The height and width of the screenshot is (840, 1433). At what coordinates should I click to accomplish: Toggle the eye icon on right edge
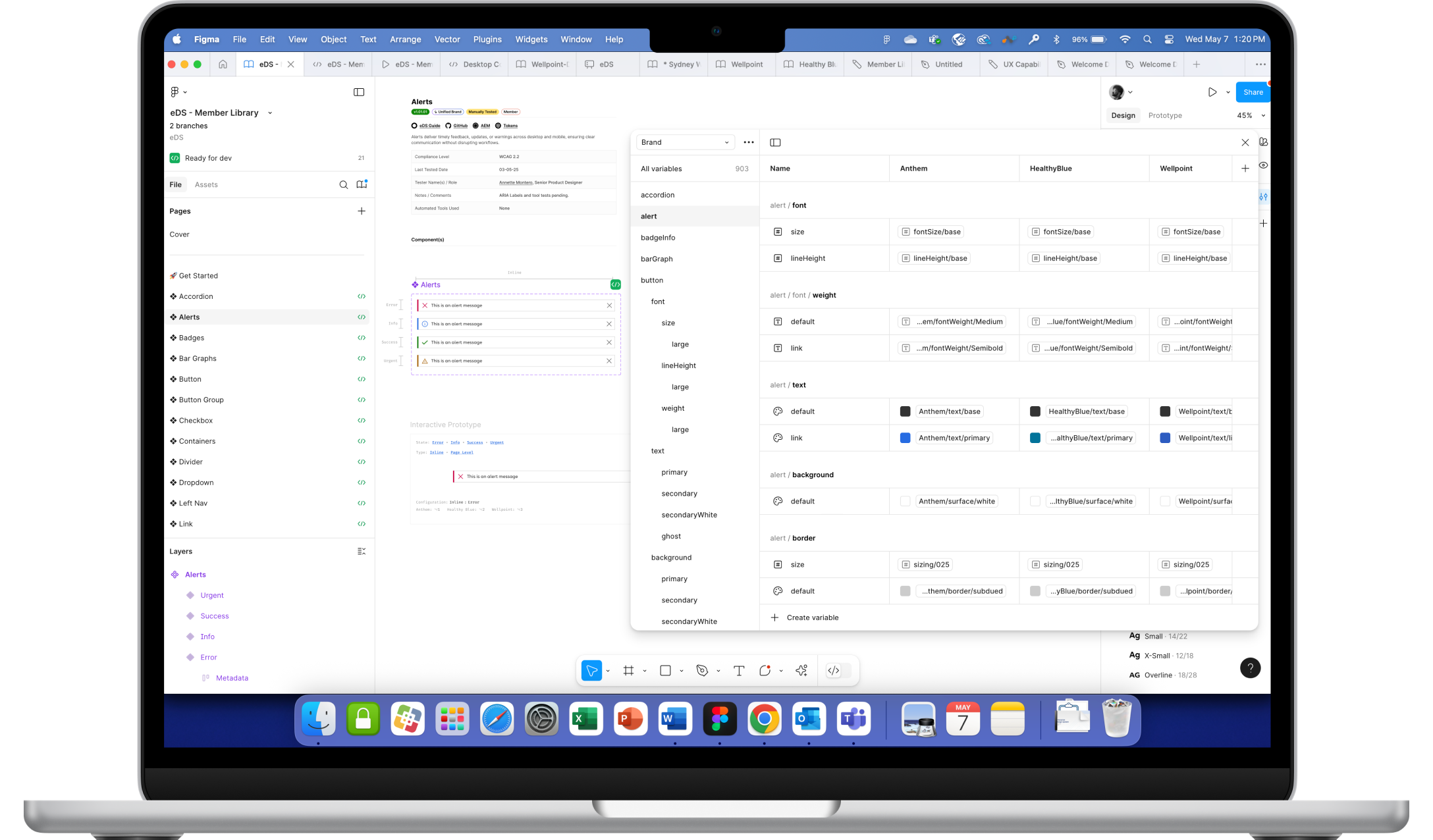pos(1263,165)
